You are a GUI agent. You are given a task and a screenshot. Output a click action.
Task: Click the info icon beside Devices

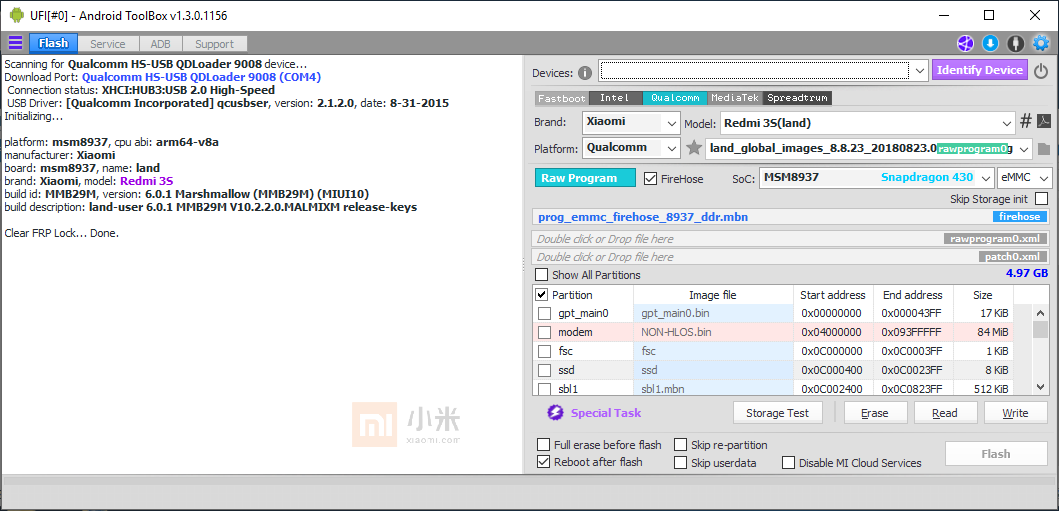pyautogui.click(x=585, y=73)
